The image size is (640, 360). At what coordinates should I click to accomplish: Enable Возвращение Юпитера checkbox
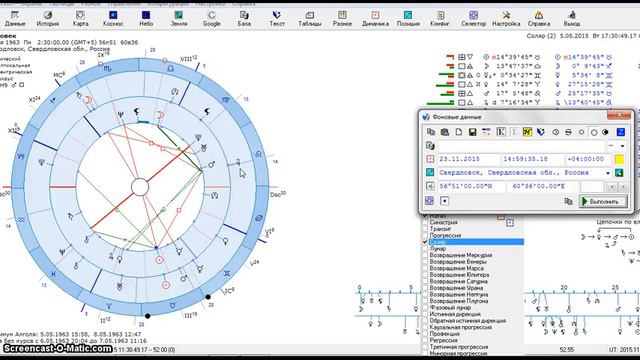[x=425, y=275]
